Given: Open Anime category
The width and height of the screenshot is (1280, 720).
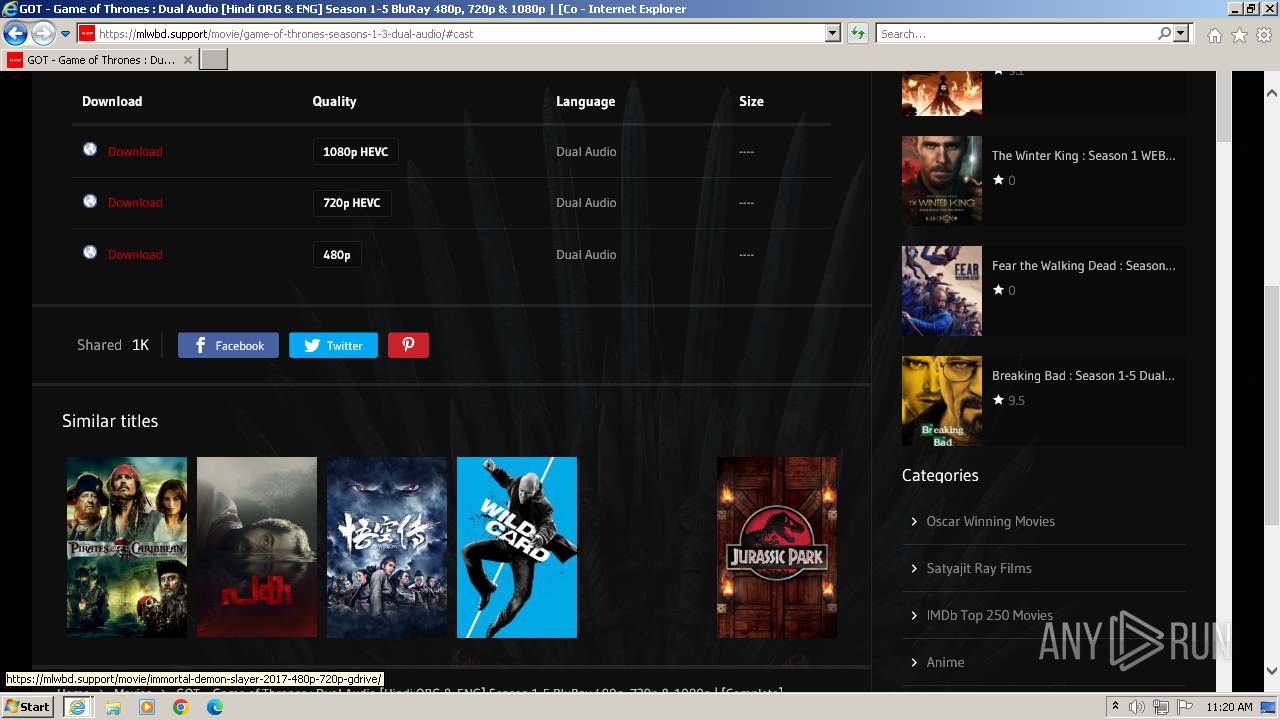Looking at the screenshot, I should pos(945,662).
